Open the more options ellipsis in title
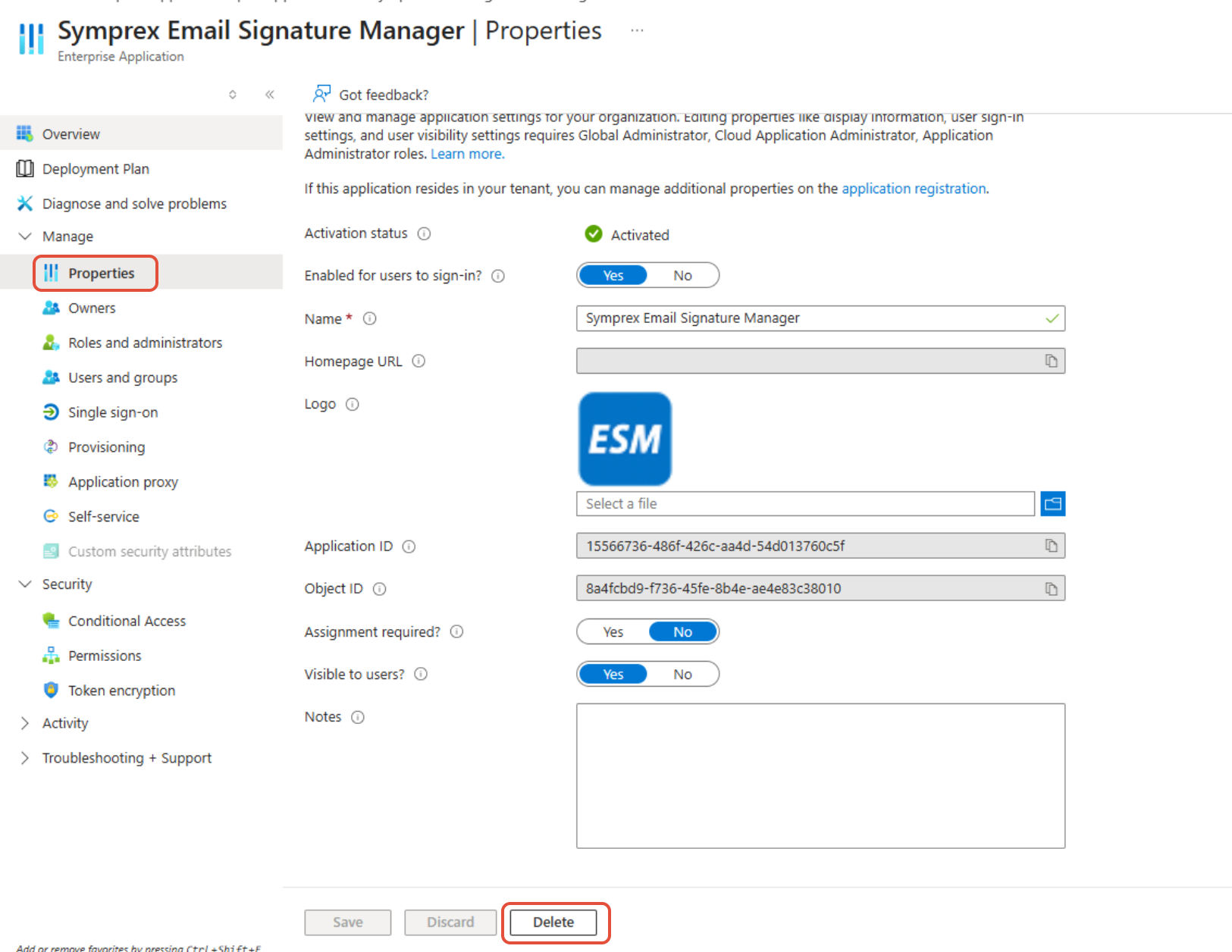This screenshot has height=952, width=1232. (637, 30)
